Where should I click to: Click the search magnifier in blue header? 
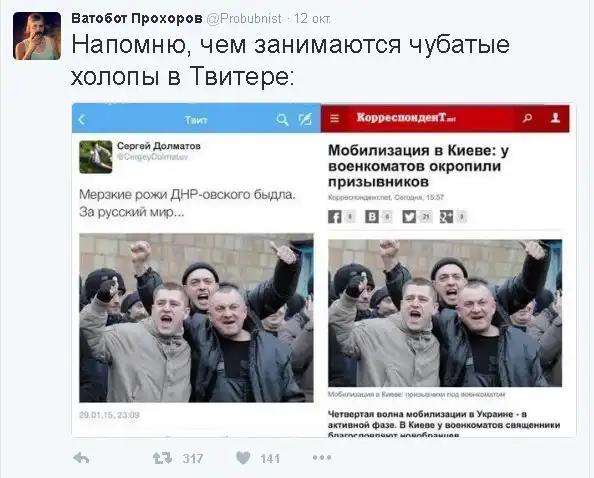click(x=282, y=120)
